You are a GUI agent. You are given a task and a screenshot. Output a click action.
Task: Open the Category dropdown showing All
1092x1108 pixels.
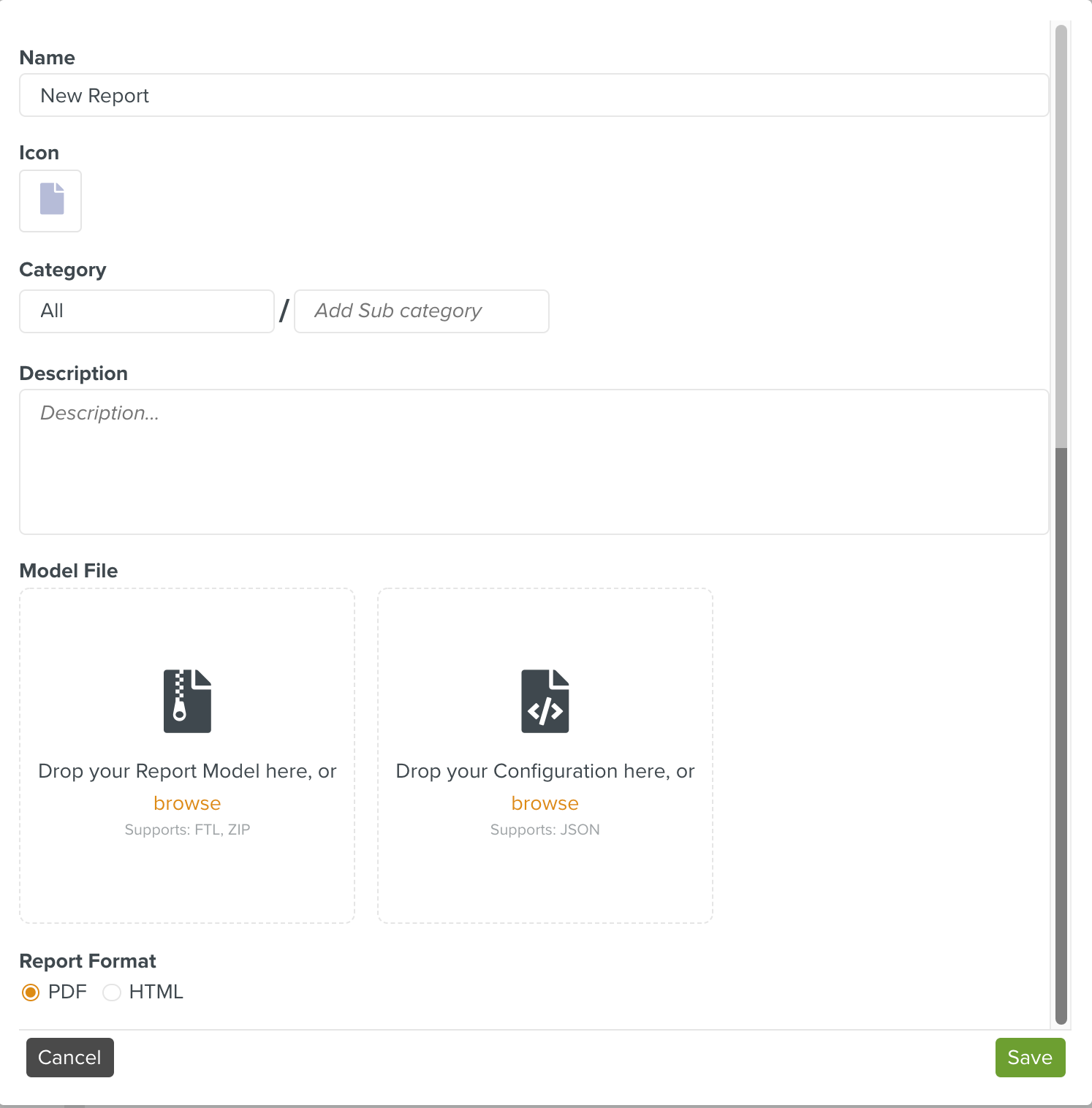click(x=146, y=311)
